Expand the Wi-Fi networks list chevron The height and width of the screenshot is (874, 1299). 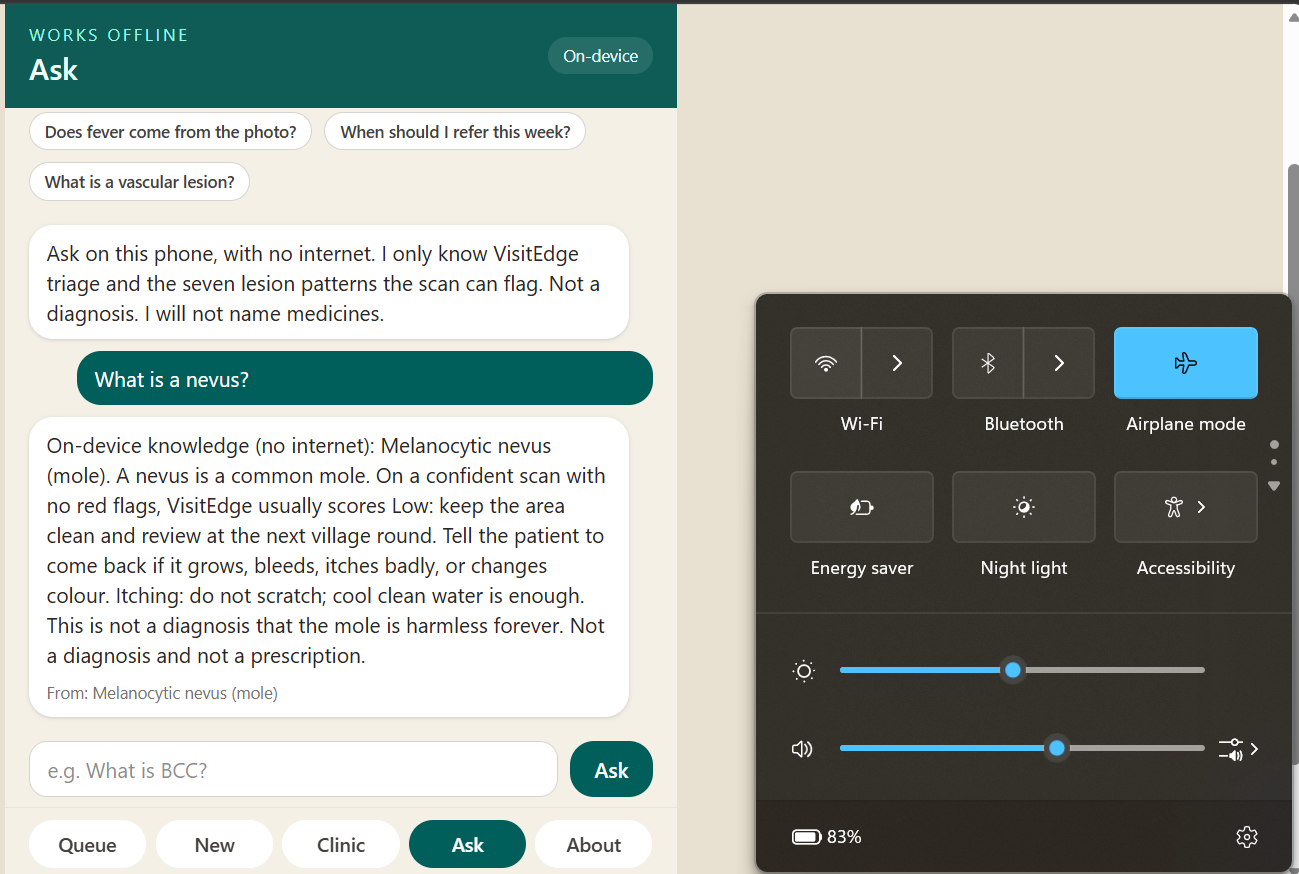(x=897, y=363)
